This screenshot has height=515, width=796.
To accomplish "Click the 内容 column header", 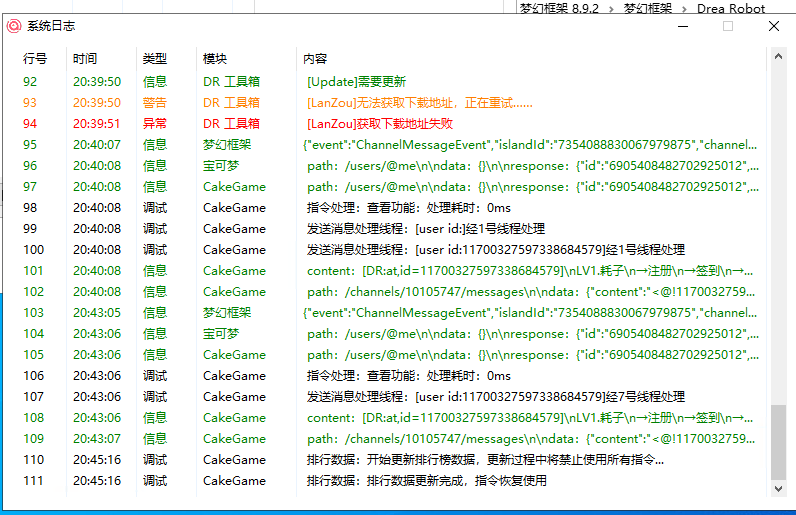I will coord(315,59).
